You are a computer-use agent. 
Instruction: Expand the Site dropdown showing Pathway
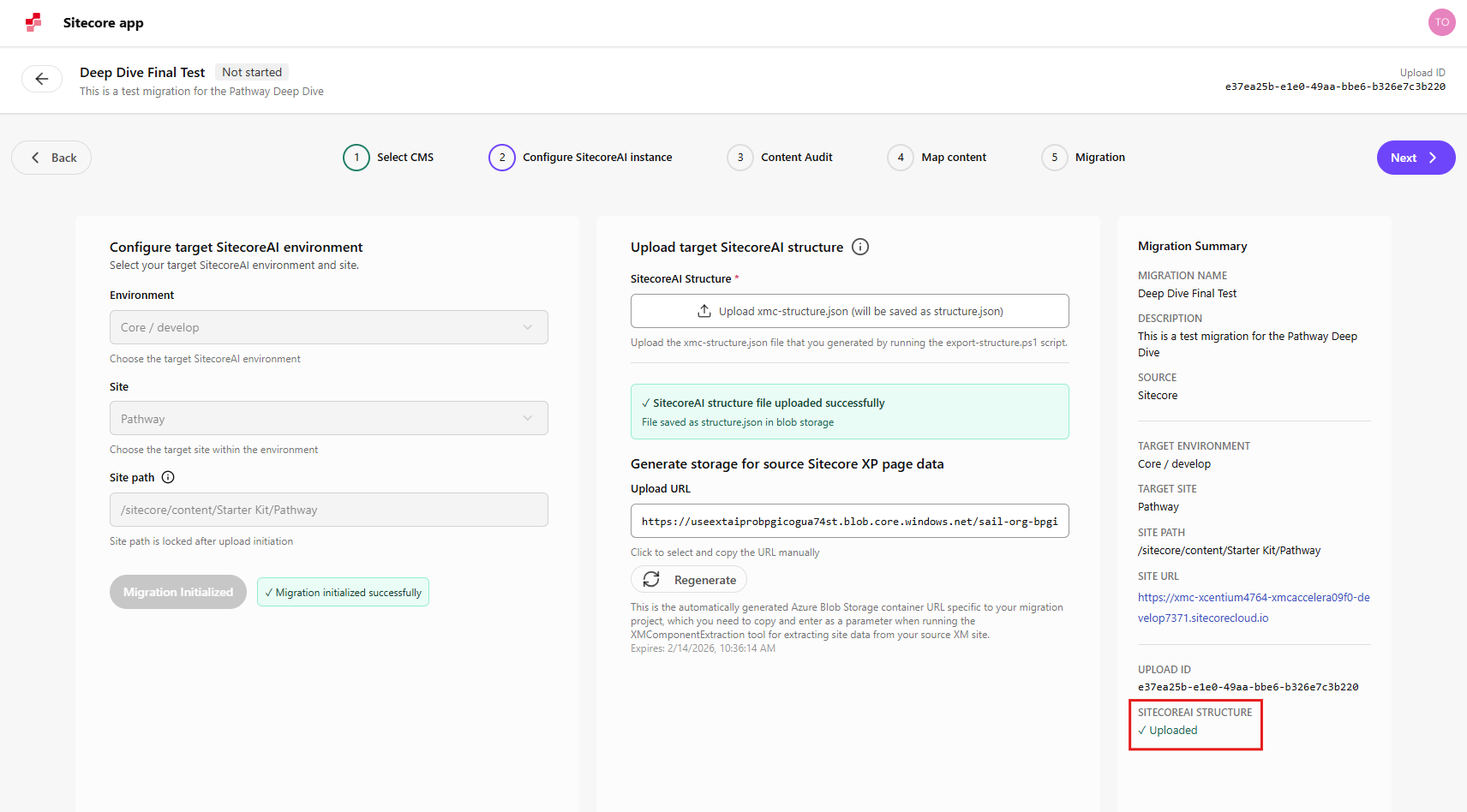point(328,418)
